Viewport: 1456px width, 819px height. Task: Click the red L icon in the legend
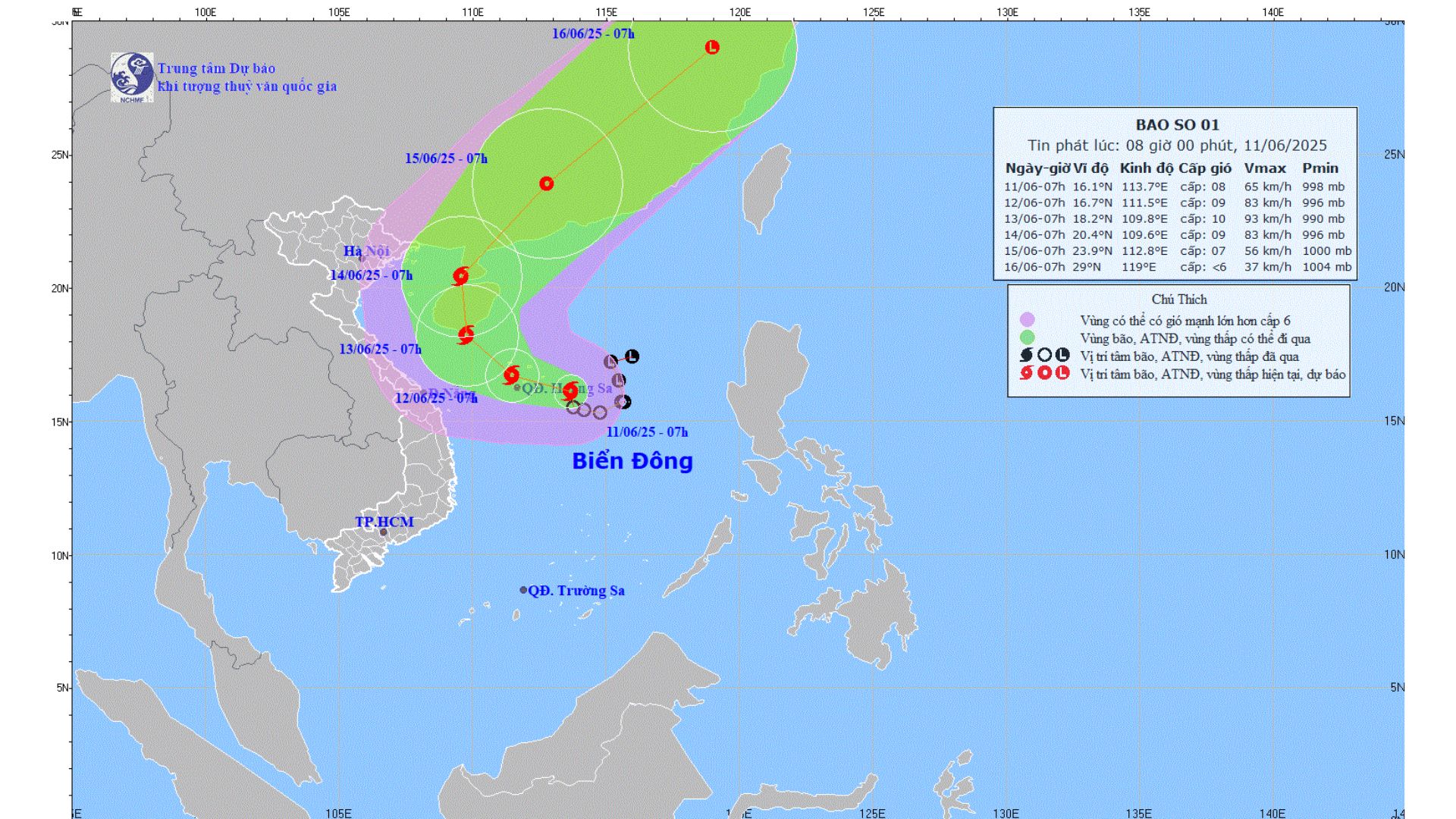[1062, 372]
